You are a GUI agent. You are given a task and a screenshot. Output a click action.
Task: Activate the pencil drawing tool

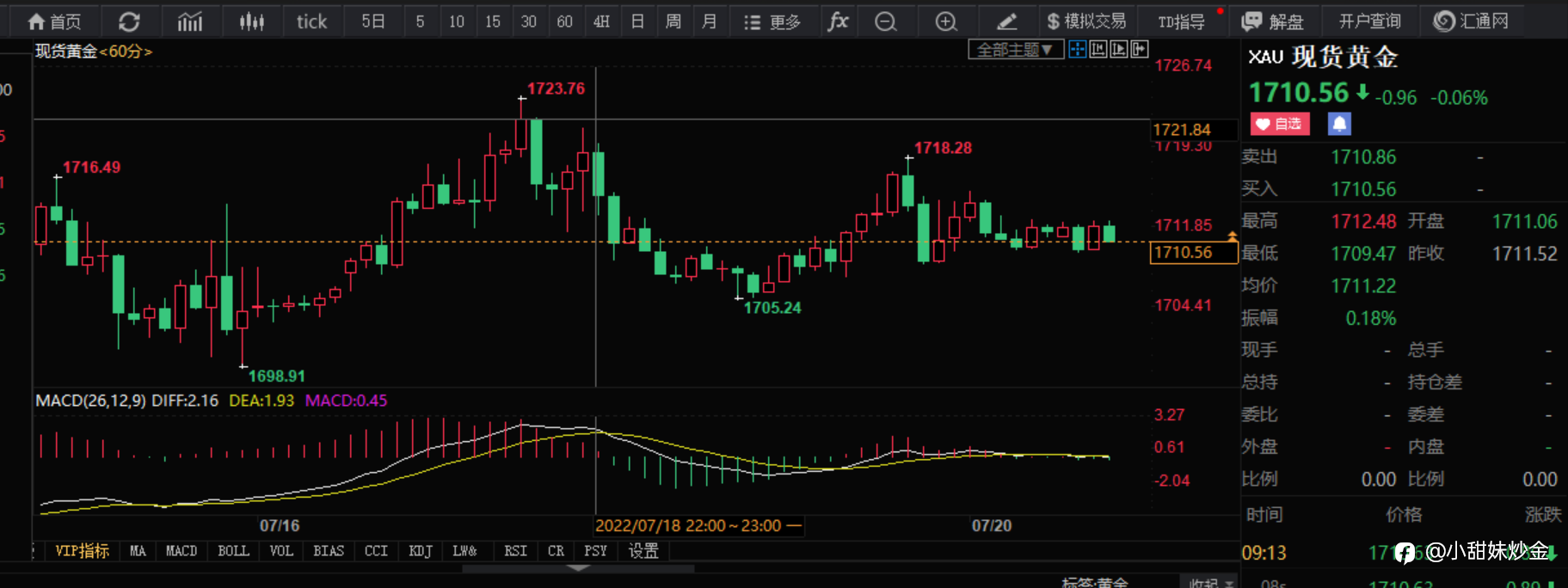(x=1006, y=21)
